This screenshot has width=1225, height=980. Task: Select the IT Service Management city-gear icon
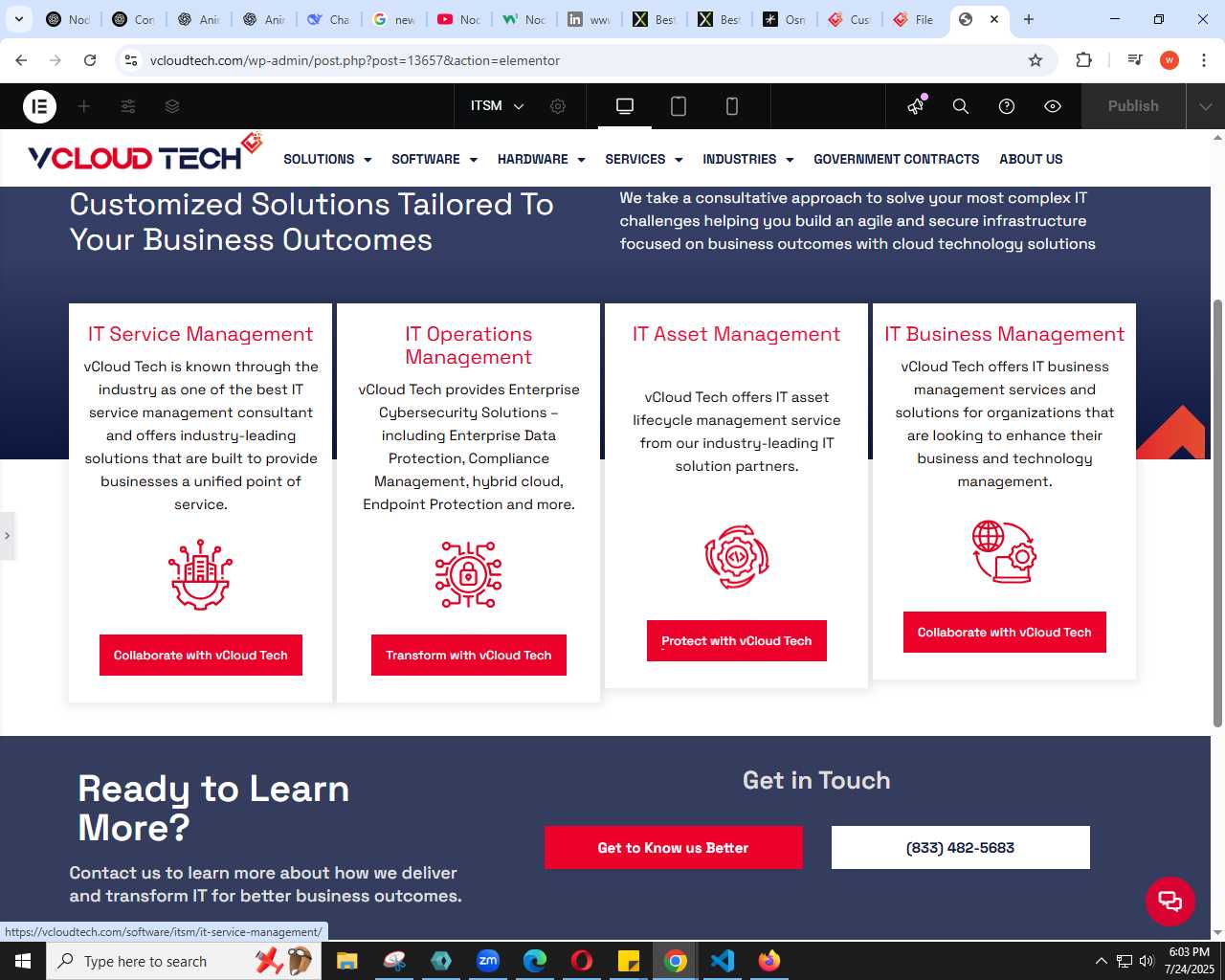click(201, 575)
